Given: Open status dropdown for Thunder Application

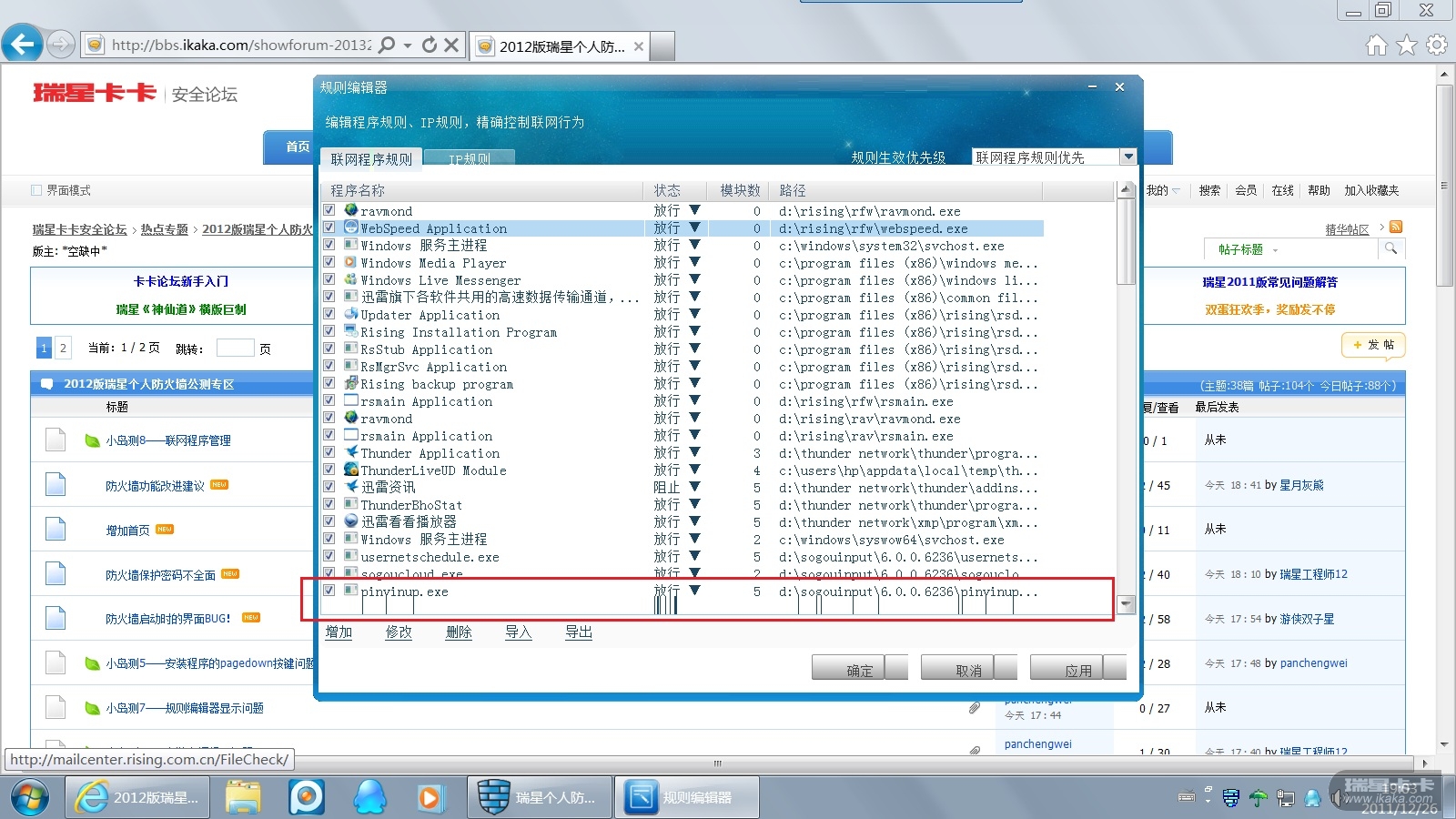Looking at the screenshot, I should (695, 452).
